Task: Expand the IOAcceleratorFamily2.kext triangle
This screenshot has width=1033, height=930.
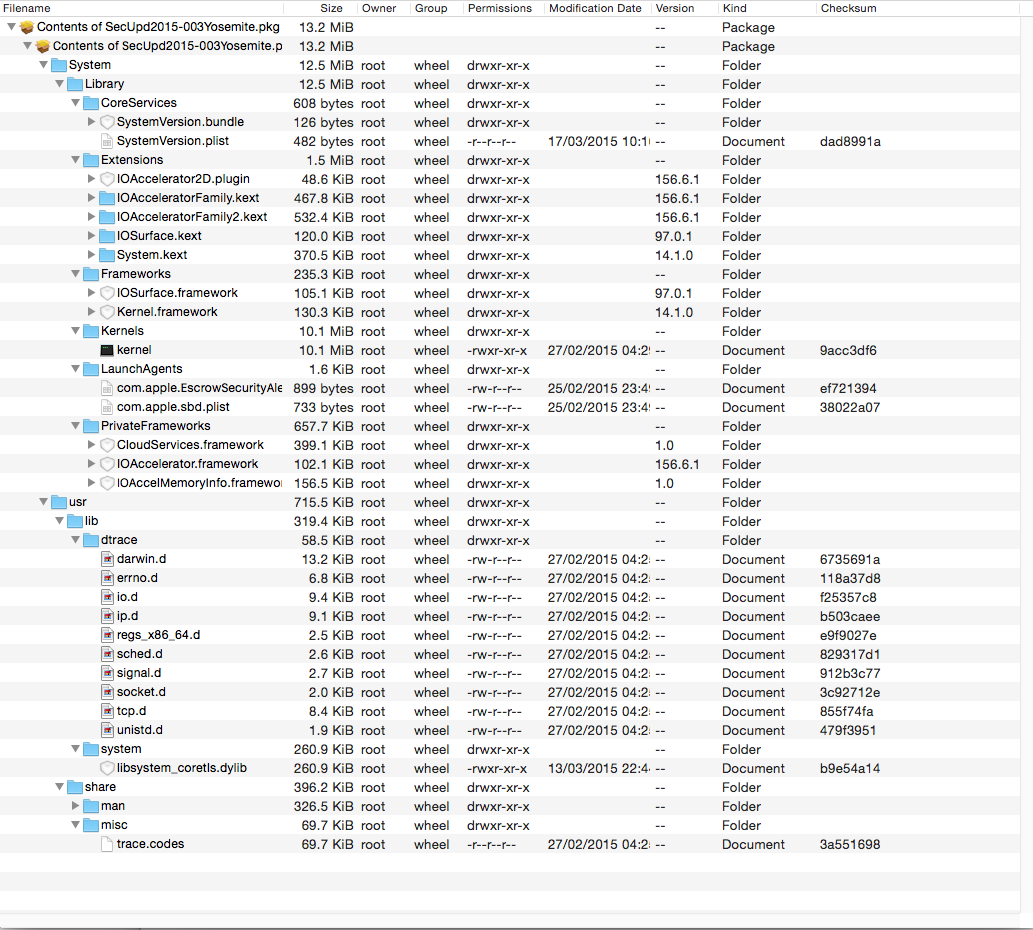Action: click(92, 217)
